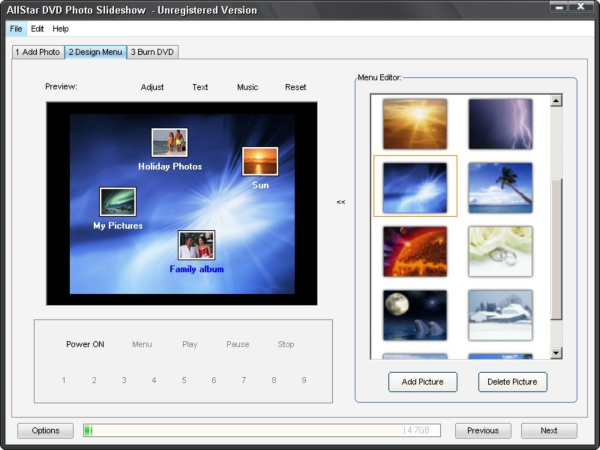Open the Help menu
The image size is (600, 450).
pyautogui.click(x=61, y=29)
